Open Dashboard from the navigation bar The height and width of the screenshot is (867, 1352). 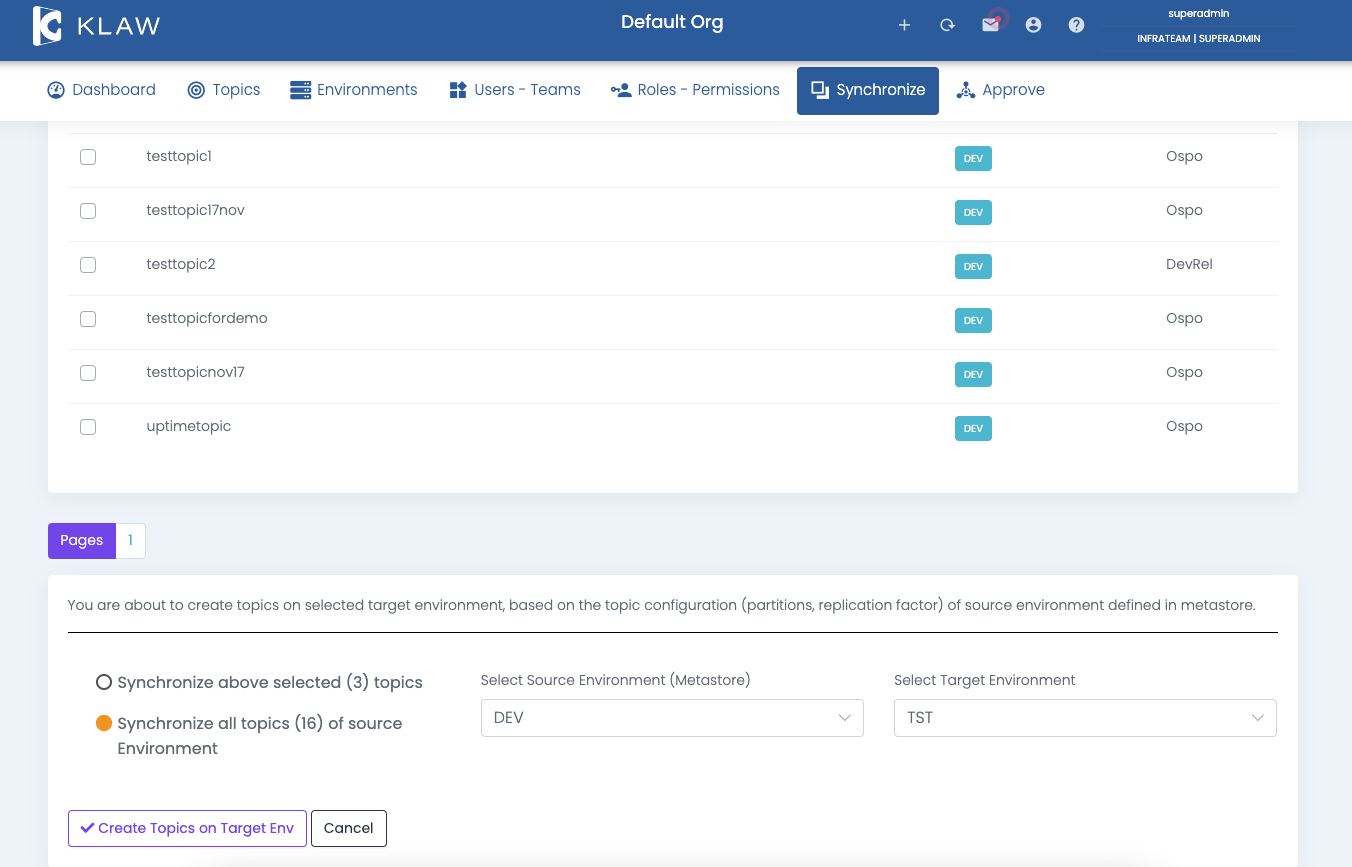102,90
